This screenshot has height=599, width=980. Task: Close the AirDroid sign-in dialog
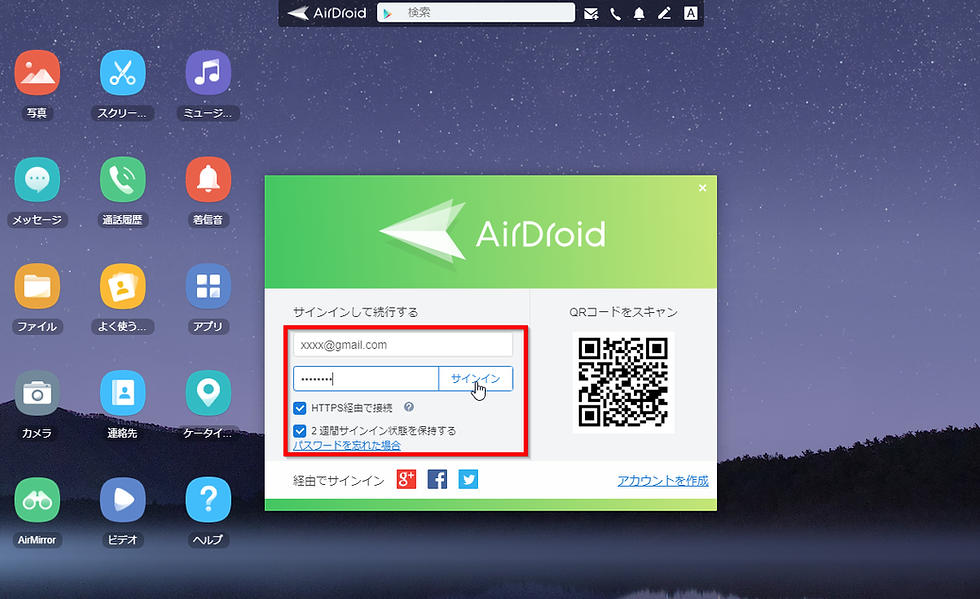[702, 188]
